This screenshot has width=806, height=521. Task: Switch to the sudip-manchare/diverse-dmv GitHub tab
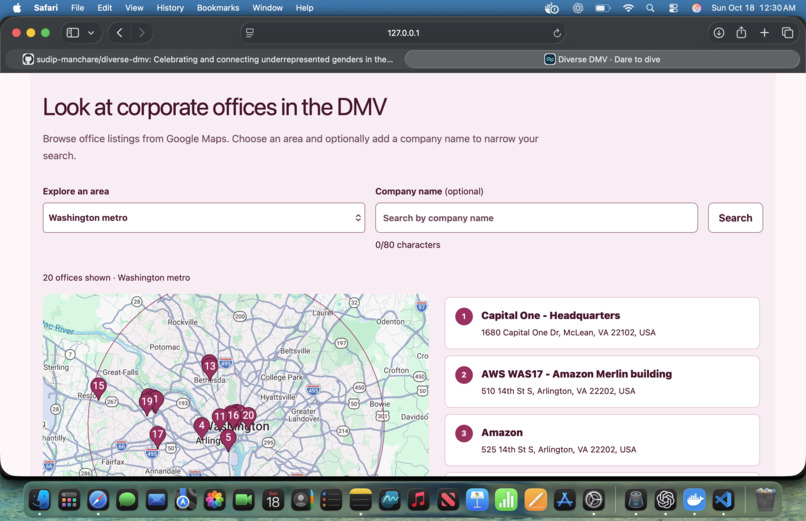click(206, 59)
